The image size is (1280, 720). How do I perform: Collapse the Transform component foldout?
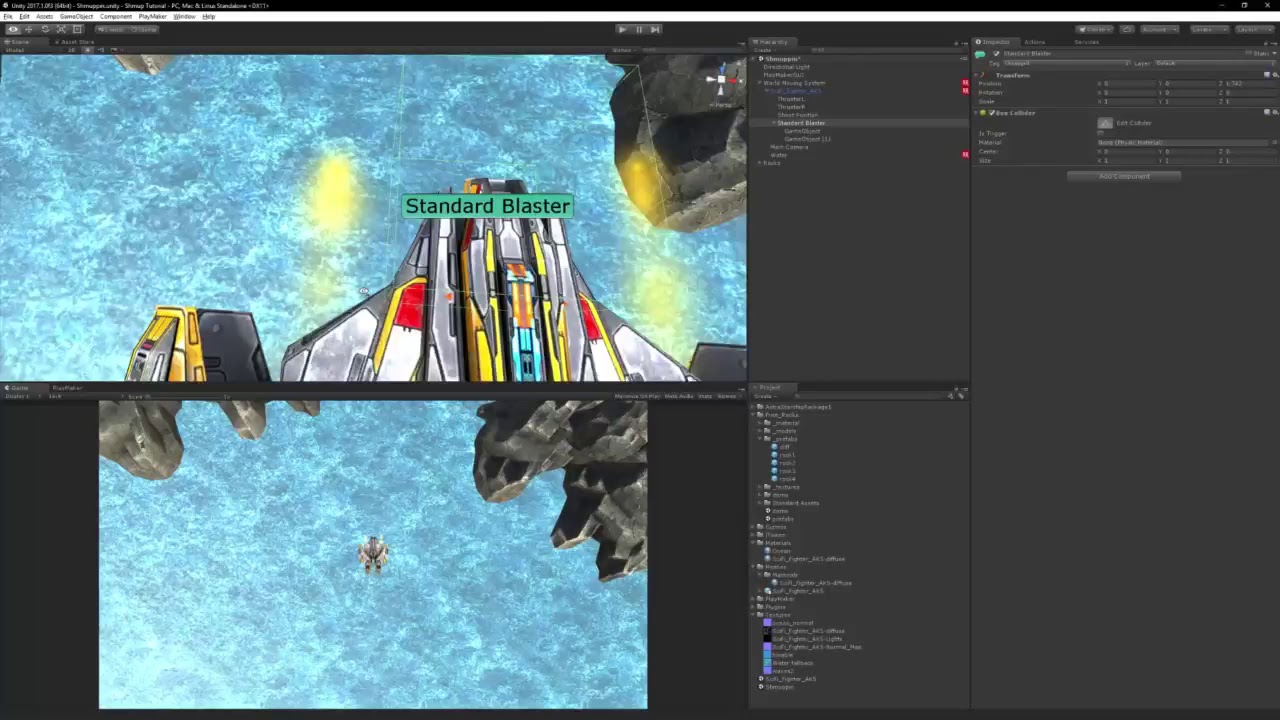(976, 75)
